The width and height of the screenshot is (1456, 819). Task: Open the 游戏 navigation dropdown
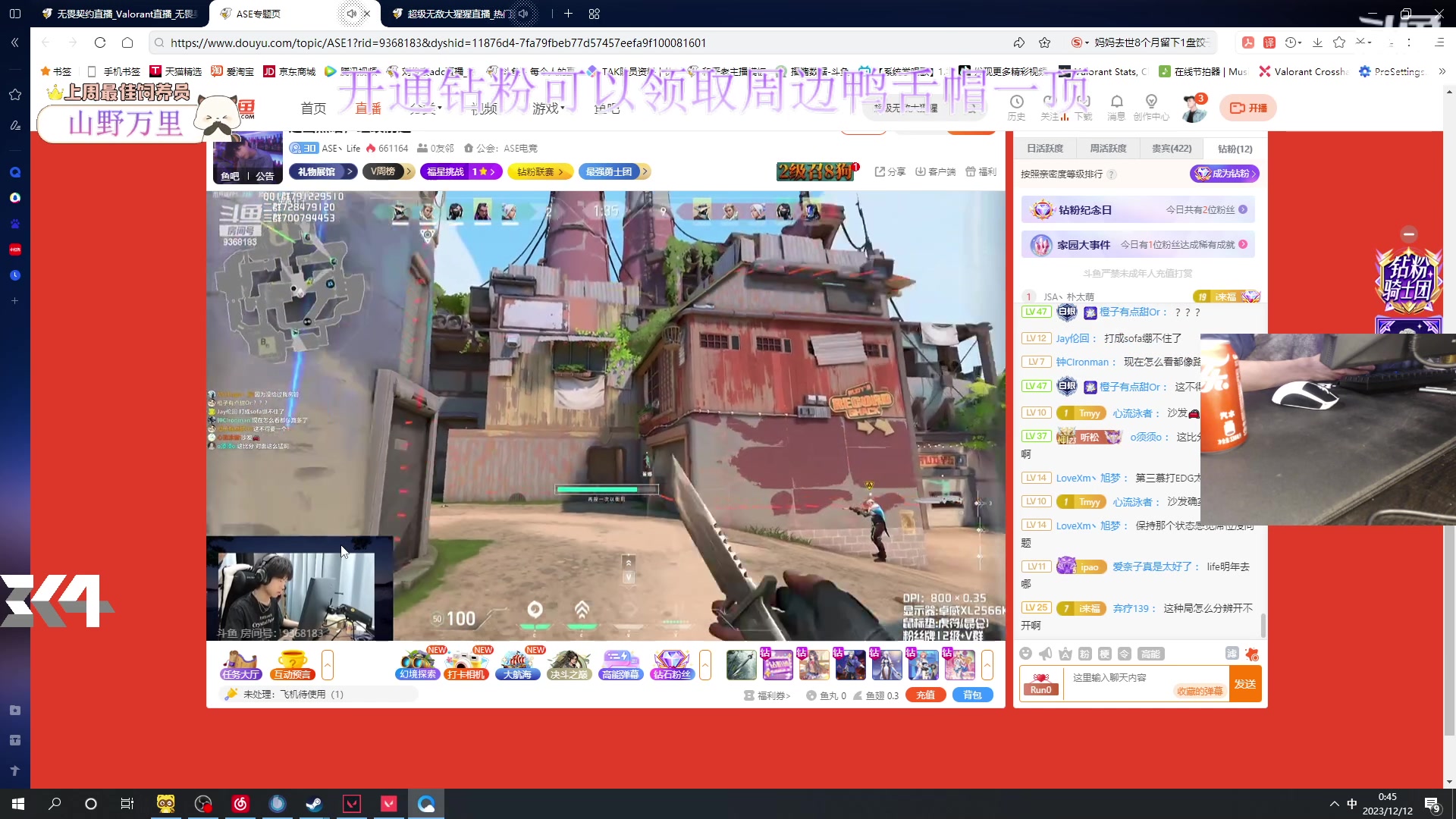point(548,108)
